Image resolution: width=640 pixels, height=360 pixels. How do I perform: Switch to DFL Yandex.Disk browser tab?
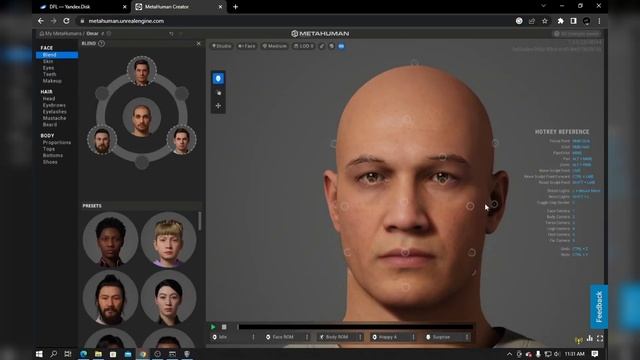(83, 7)
